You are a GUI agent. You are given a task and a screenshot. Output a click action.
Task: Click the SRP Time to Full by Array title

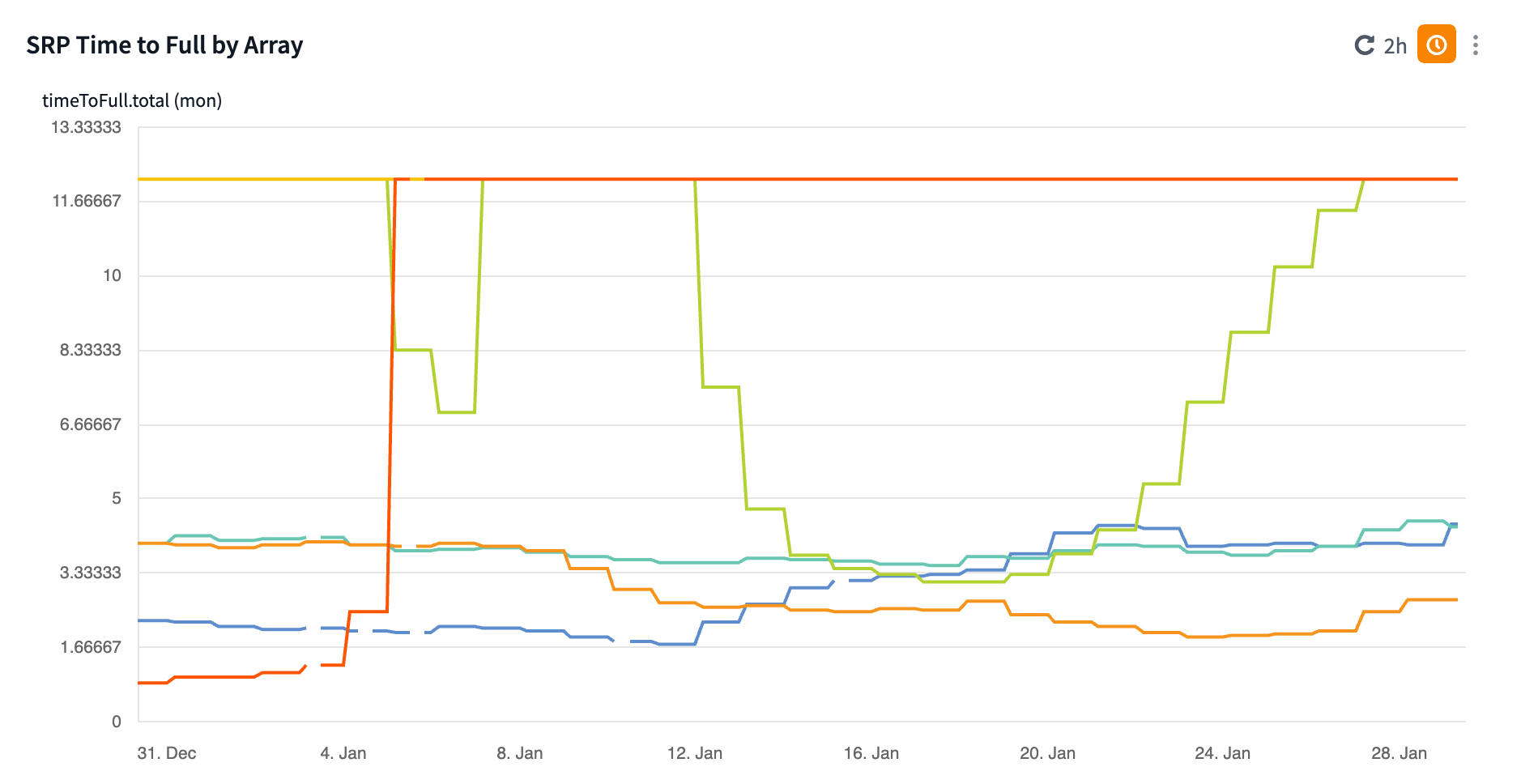pos(164,45)
